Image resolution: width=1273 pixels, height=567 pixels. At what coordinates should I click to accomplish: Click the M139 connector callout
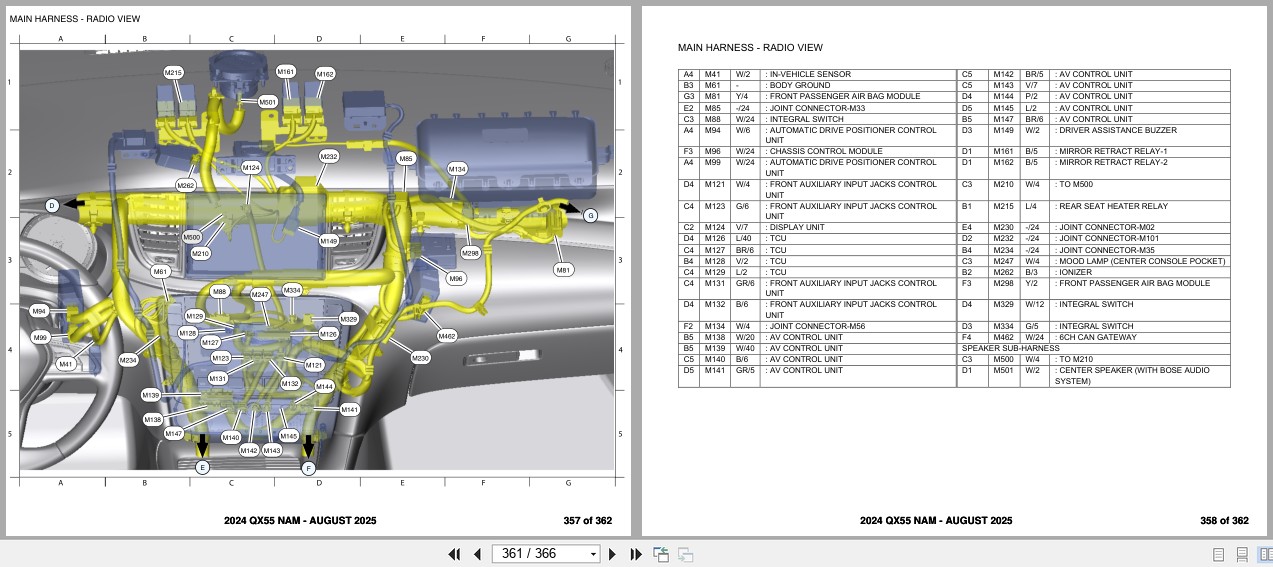pyautogui.click(x=151, y=395)
